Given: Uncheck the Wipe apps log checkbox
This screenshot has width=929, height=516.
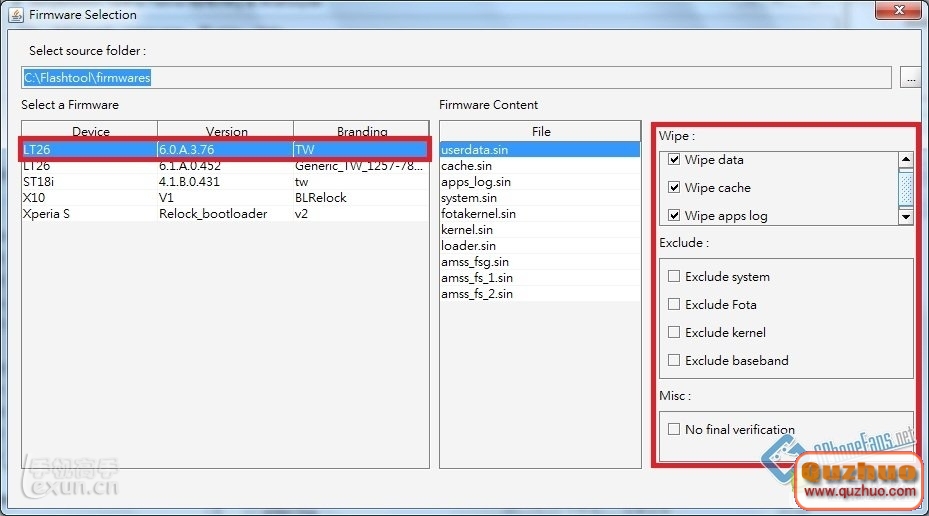Looking at the screenshot, I should coord(674,215).
